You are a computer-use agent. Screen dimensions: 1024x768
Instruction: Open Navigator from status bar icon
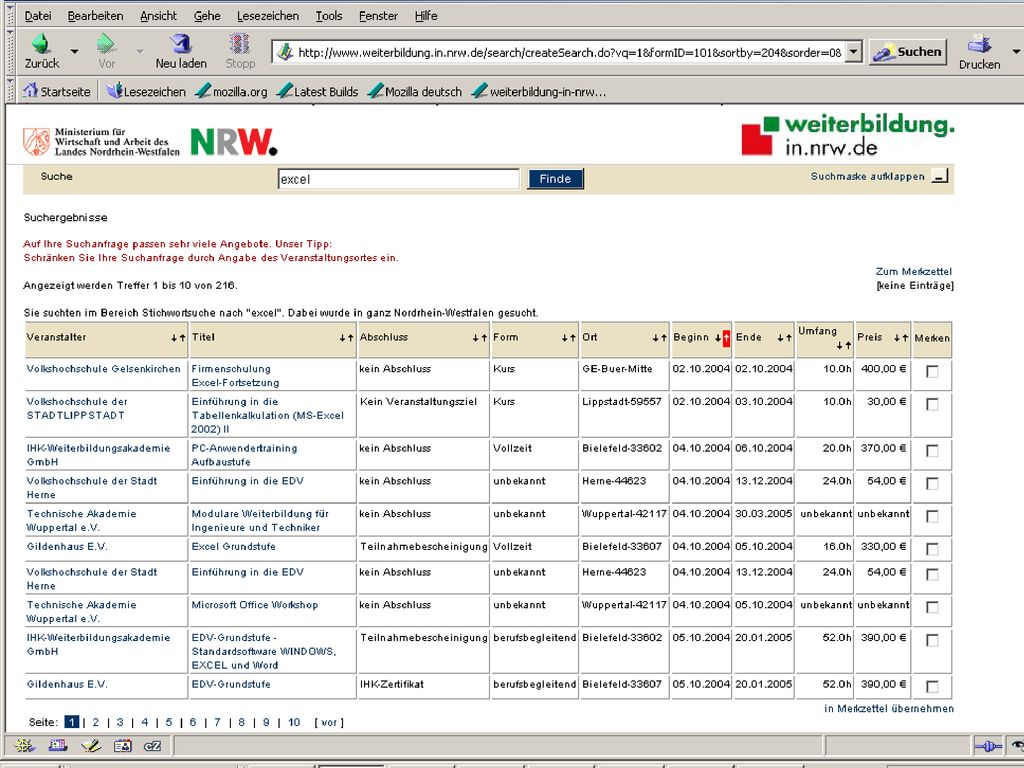(25, 746)
